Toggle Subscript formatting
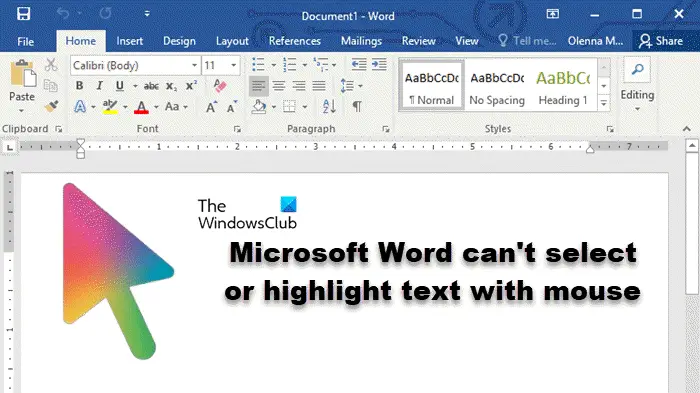Viewport: 700px width, 393px height. point(171,86)
